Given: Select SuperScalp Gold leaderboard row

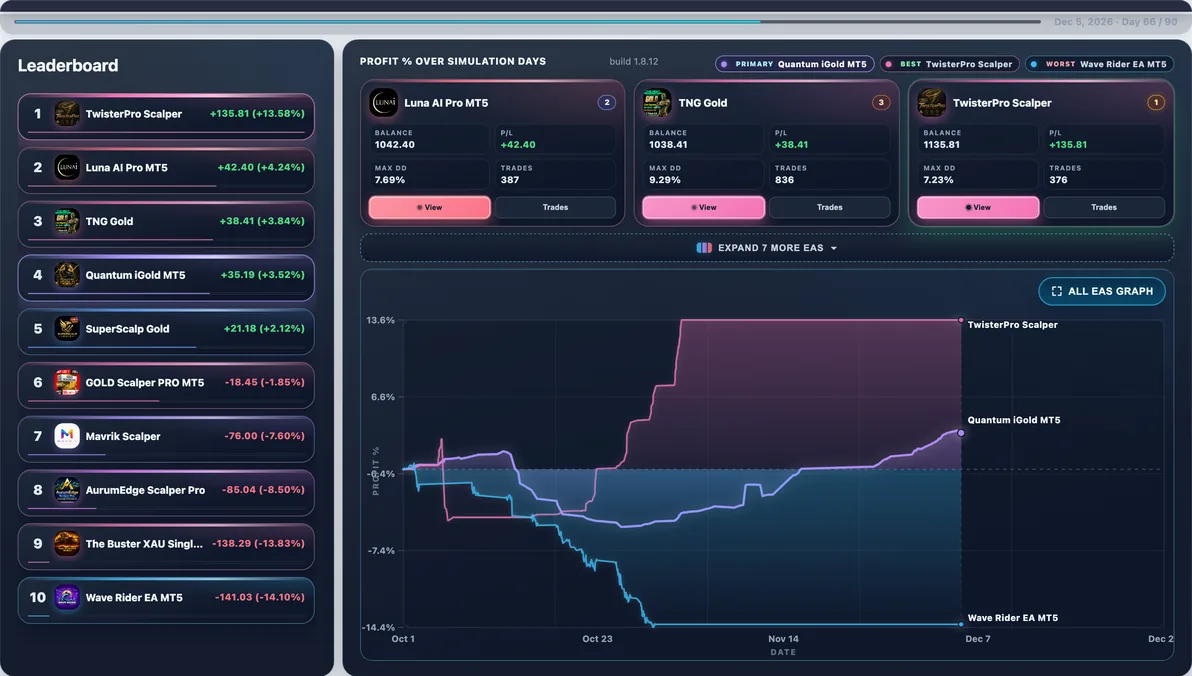Looking at the screenshot, I should coord(166,332).
